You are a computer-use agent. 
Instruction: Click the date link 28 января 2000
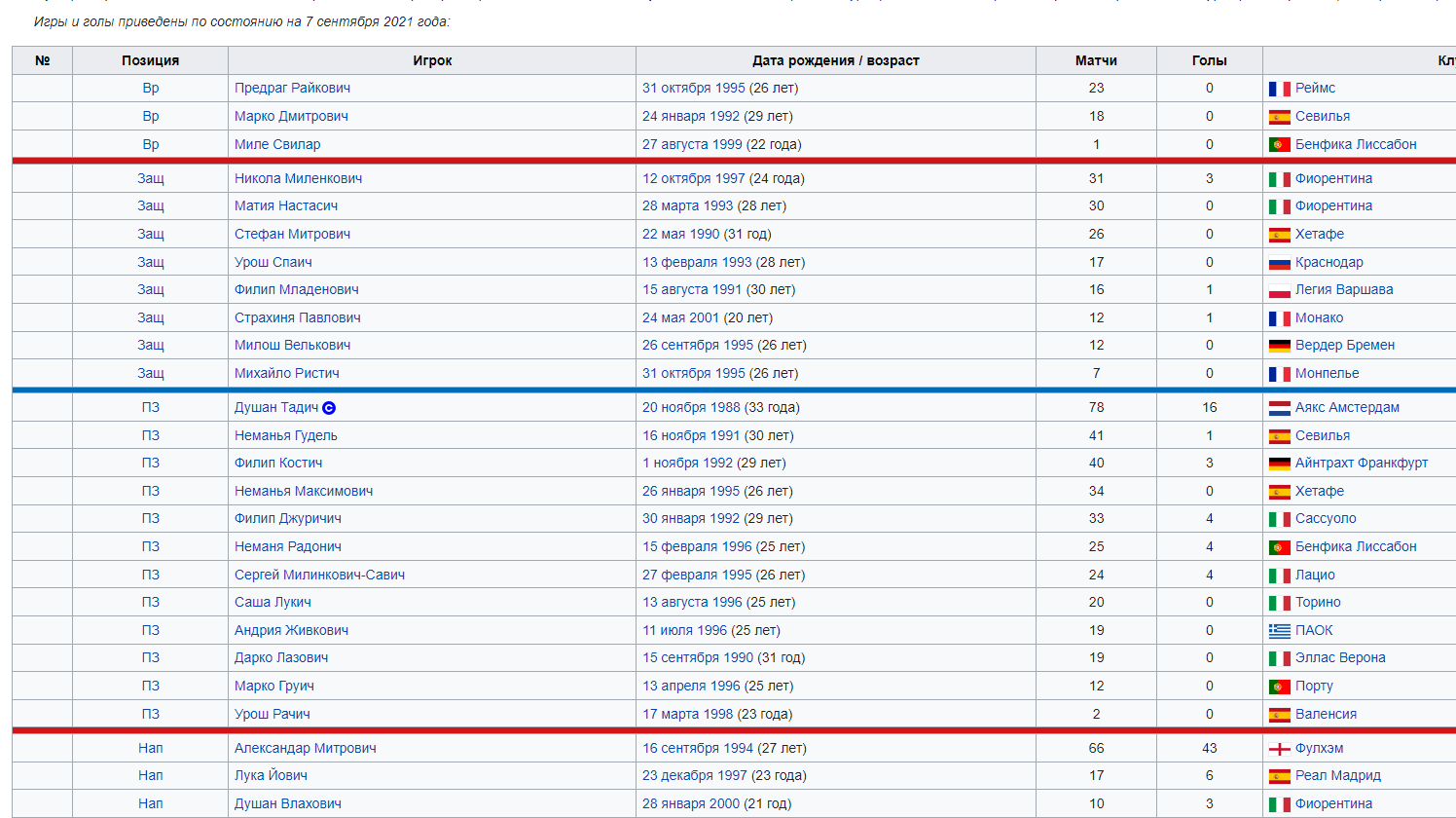tap(691, 803)
